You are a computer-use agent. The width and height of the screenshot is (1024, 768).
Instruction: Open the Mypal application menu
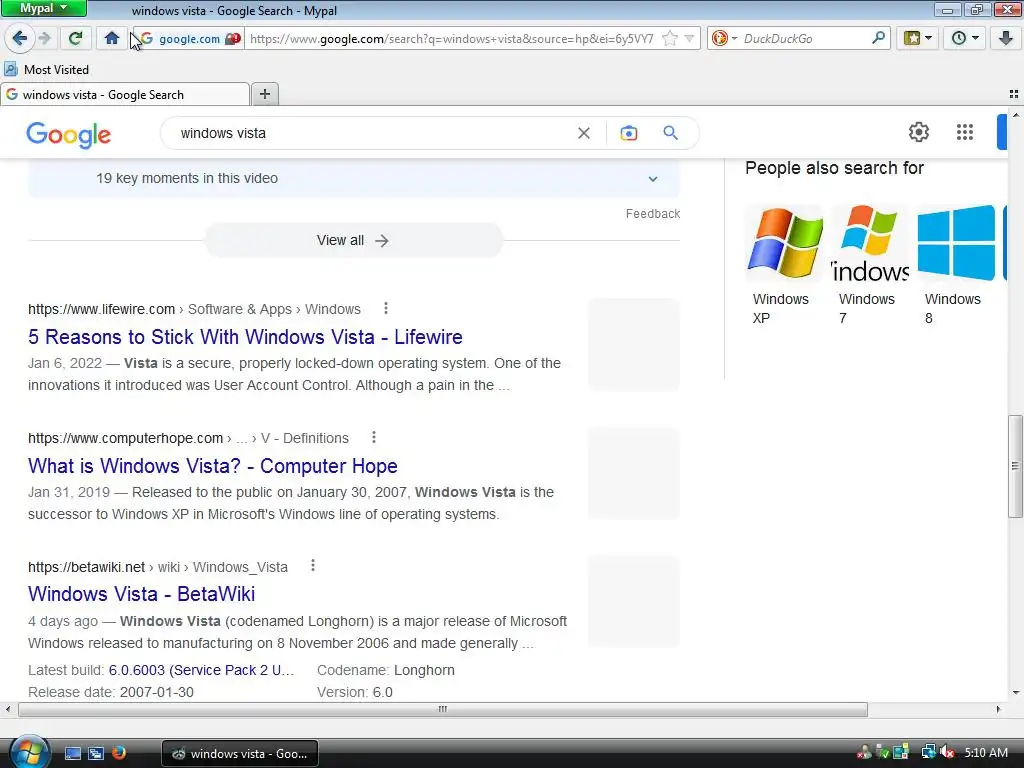pos(43,8)
